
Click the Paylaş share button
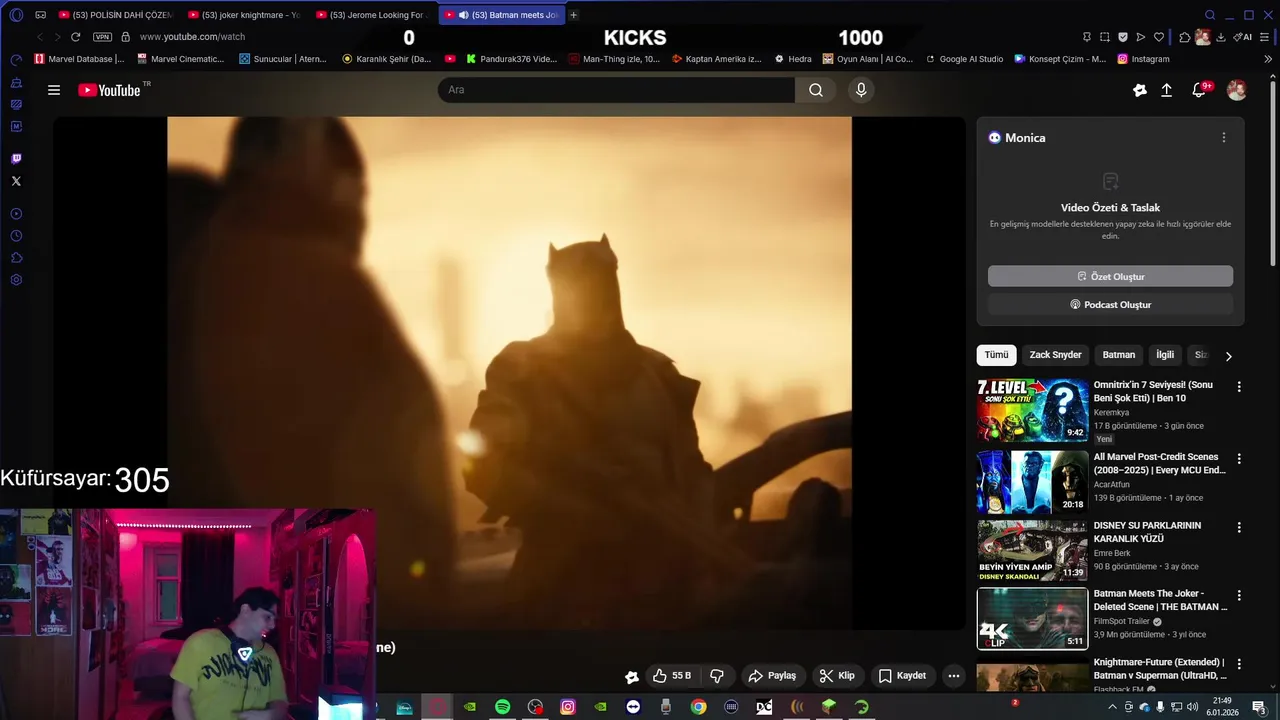click(x=772, y=676)
